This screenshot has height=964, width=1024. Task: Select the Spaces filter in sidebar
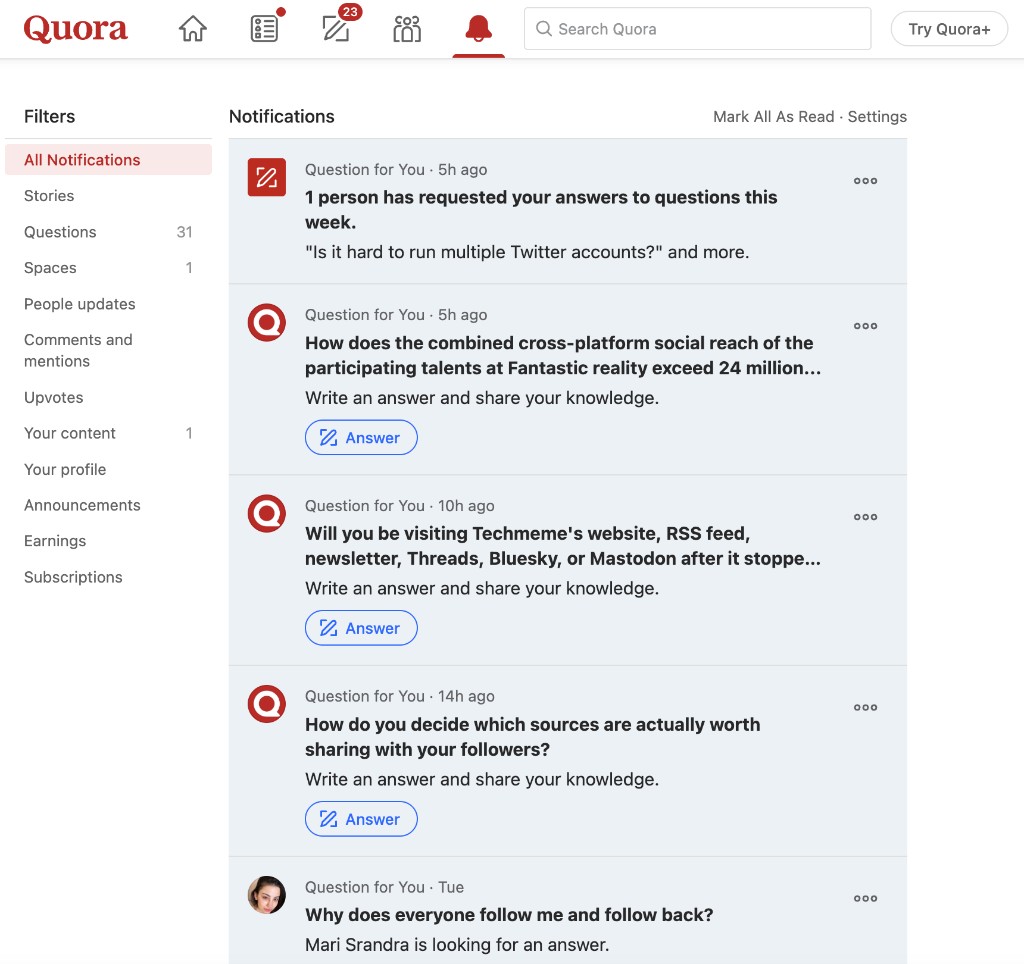point(108,268)
